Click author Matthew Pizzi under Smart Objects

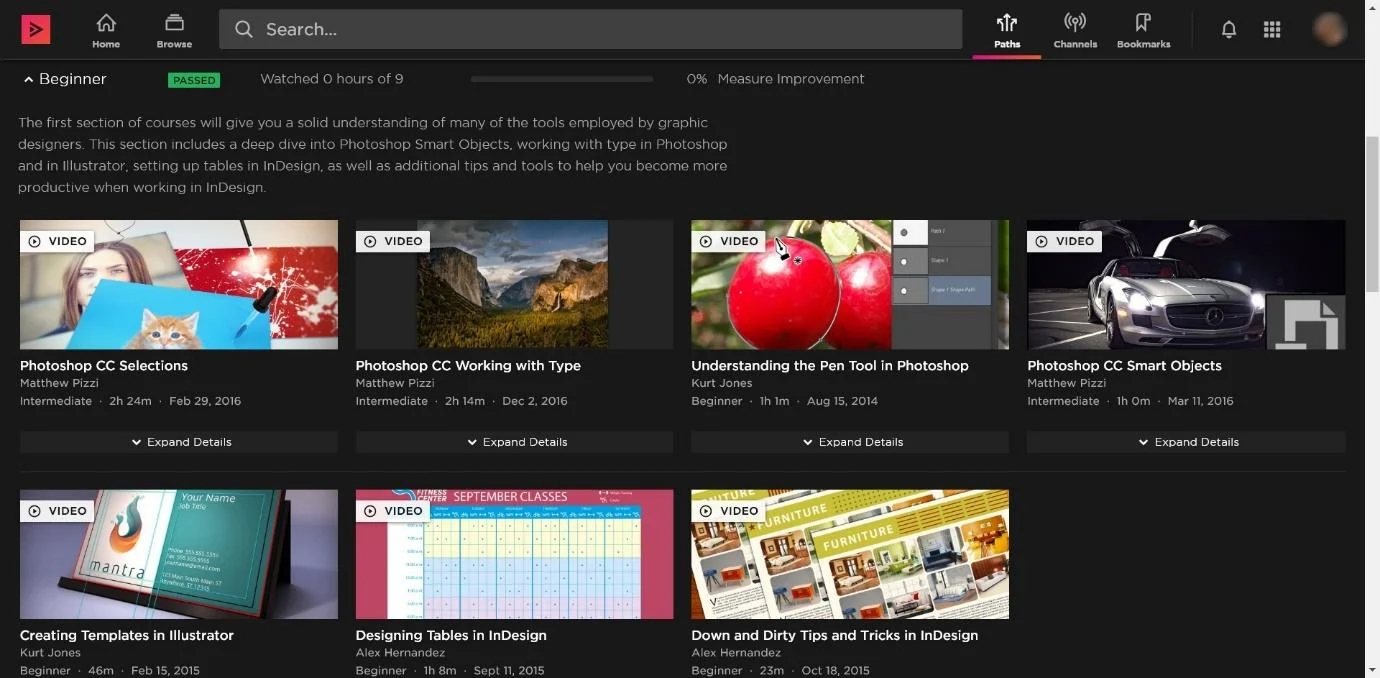1066,383
